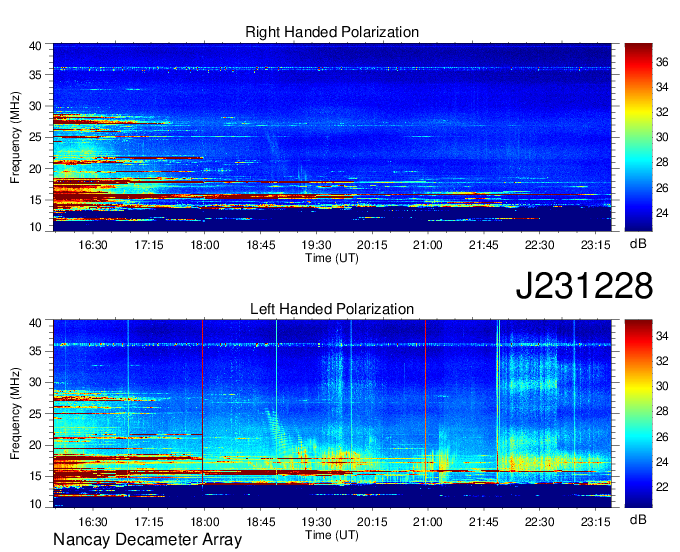680x552 pixels.
Task: Click the 'Right Handed Polarization' plot title
Action: [332, 32]
